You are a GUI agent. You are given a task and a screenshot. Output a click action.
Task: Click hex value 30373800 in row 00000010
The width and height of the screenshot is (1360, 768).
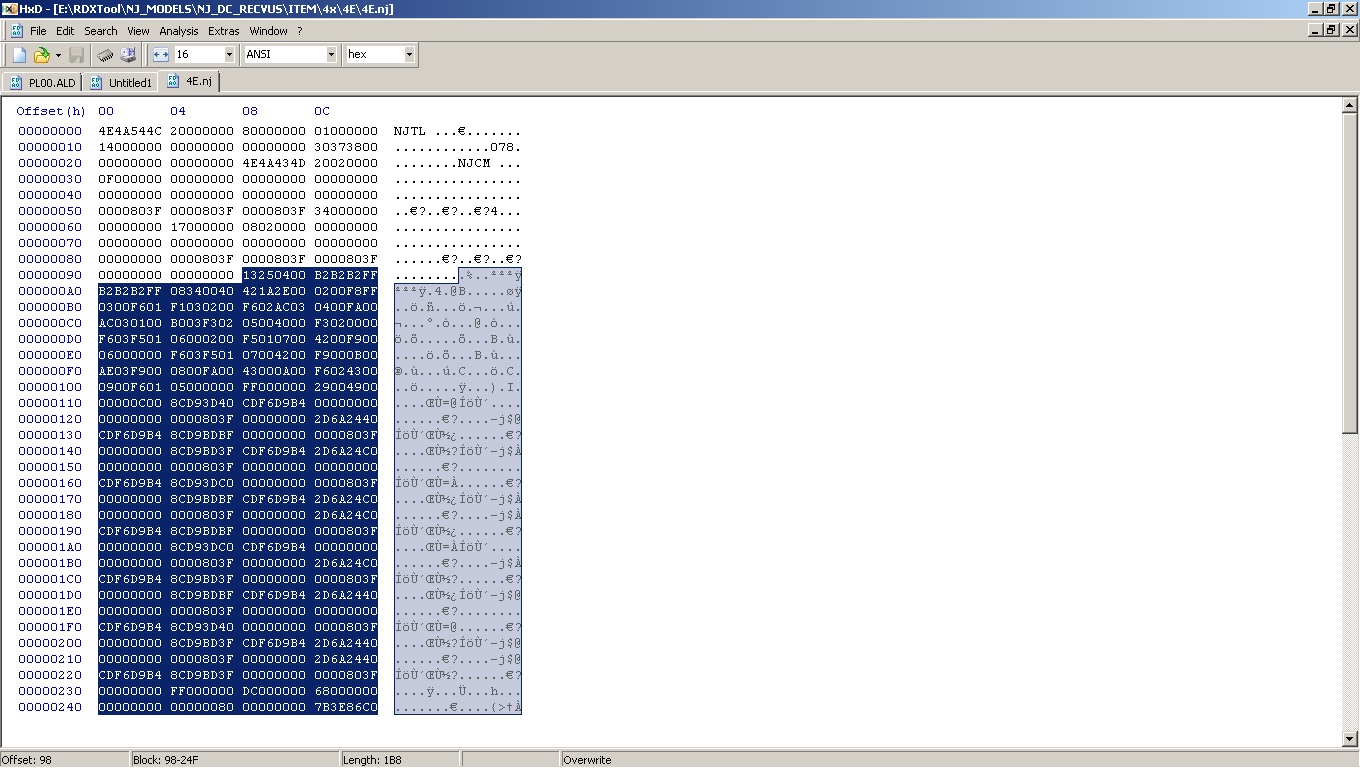pos(346,147)
